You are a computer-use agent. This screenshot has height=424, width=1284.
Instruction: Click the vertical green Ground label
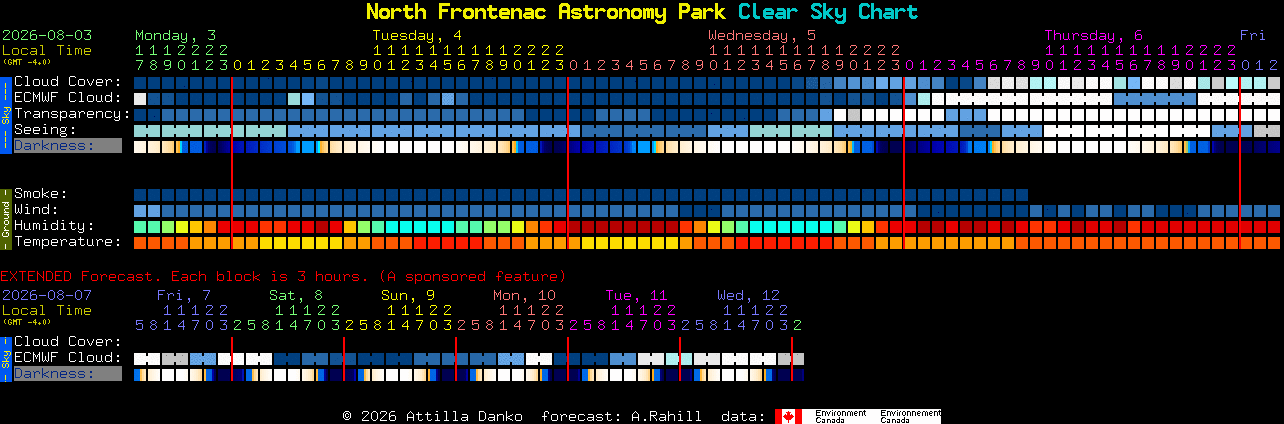(x=5, y=218)
